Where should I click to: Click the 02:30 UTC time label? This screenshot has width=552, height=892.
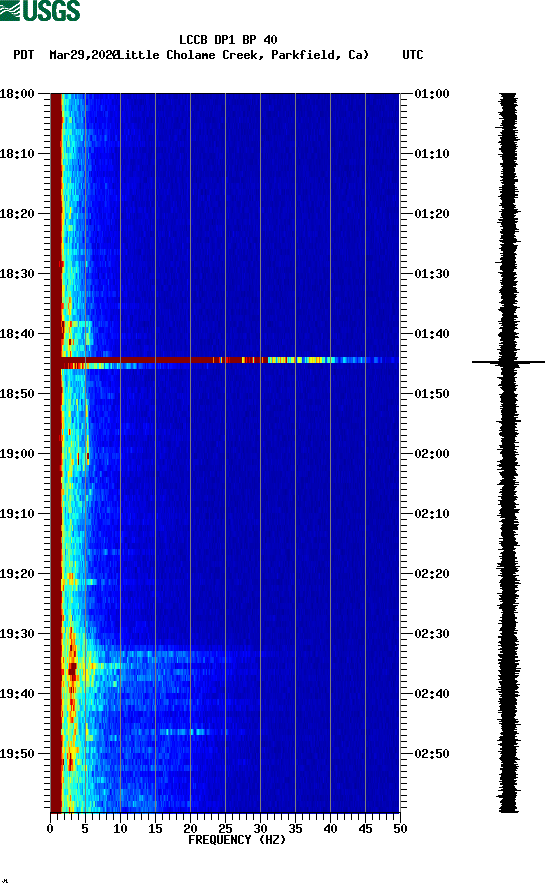click(432, 634)
